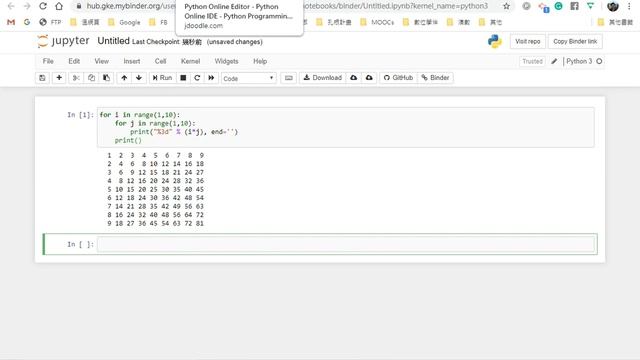
Task: Bookmark this page with the star icon
Action: 507,6
